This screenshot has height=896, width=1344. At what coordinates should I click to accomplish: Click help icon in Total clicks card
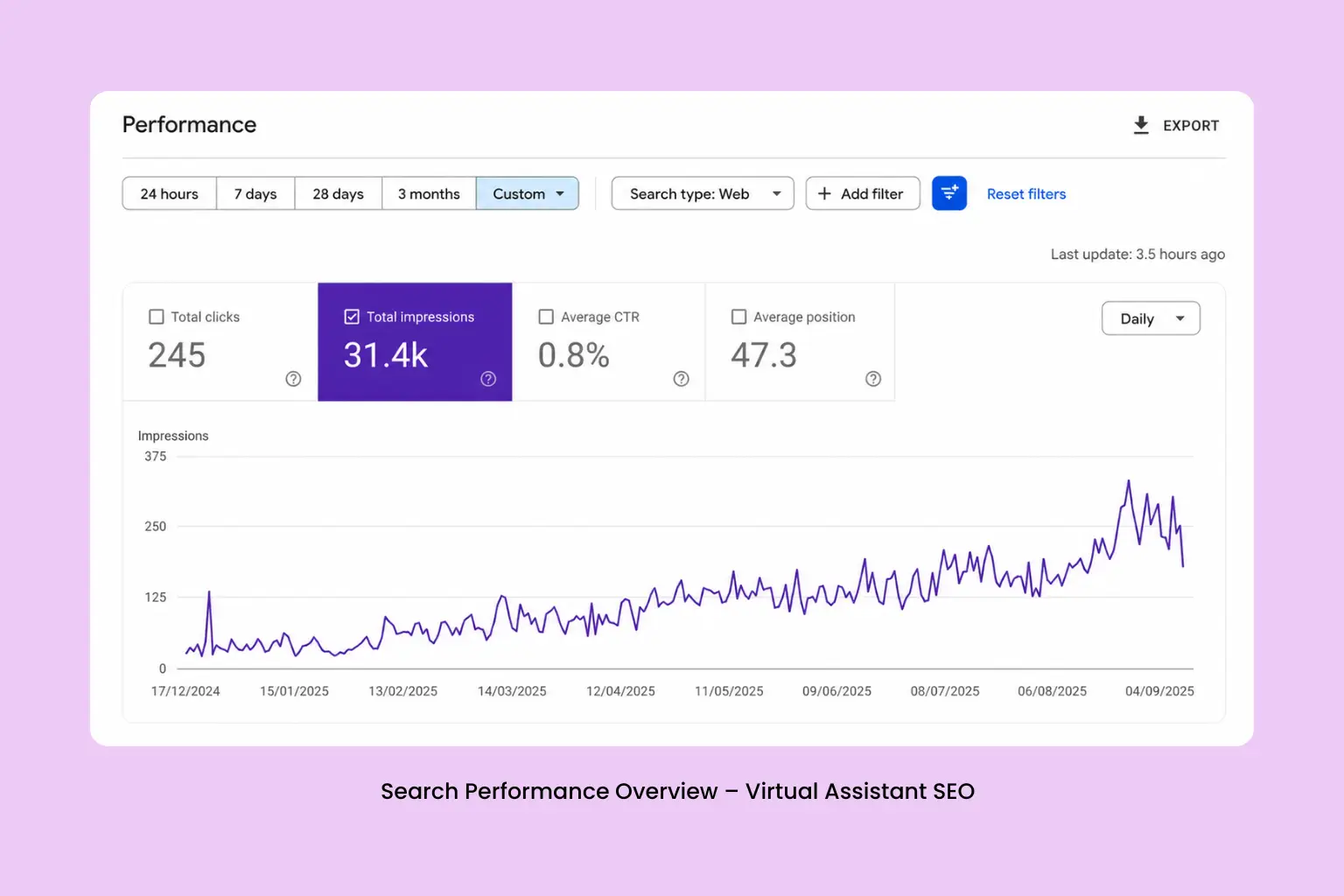pos(293,379)
